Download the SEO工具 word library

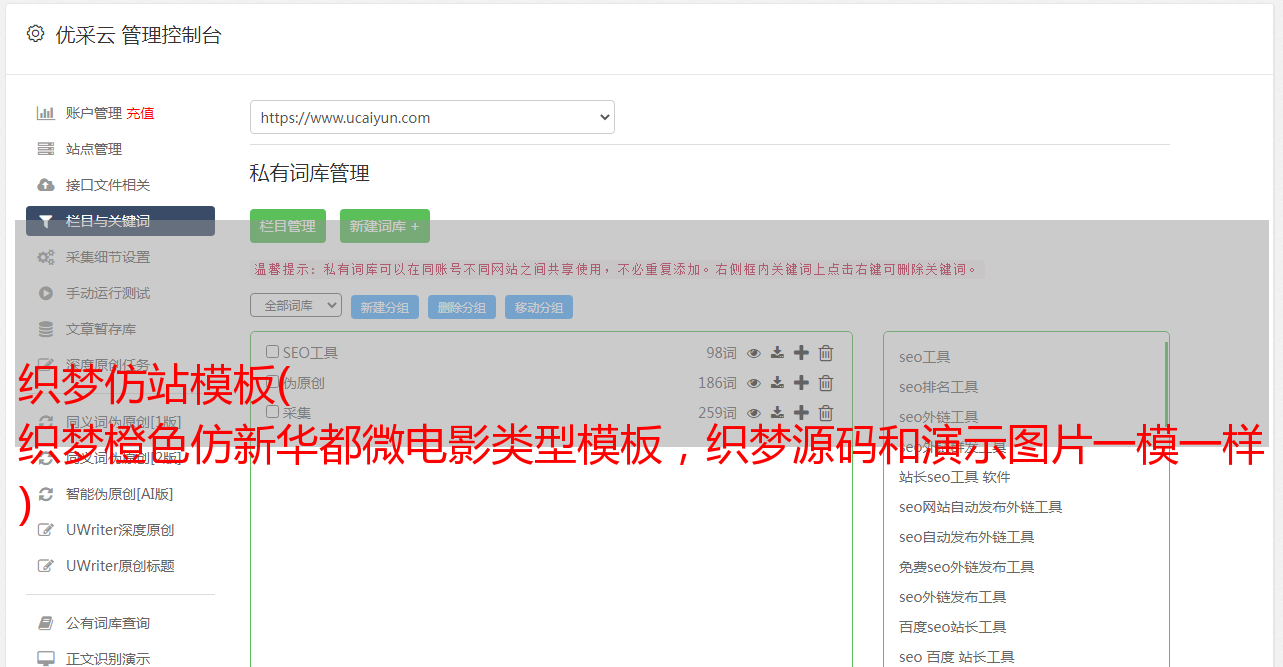pos(777,353)
